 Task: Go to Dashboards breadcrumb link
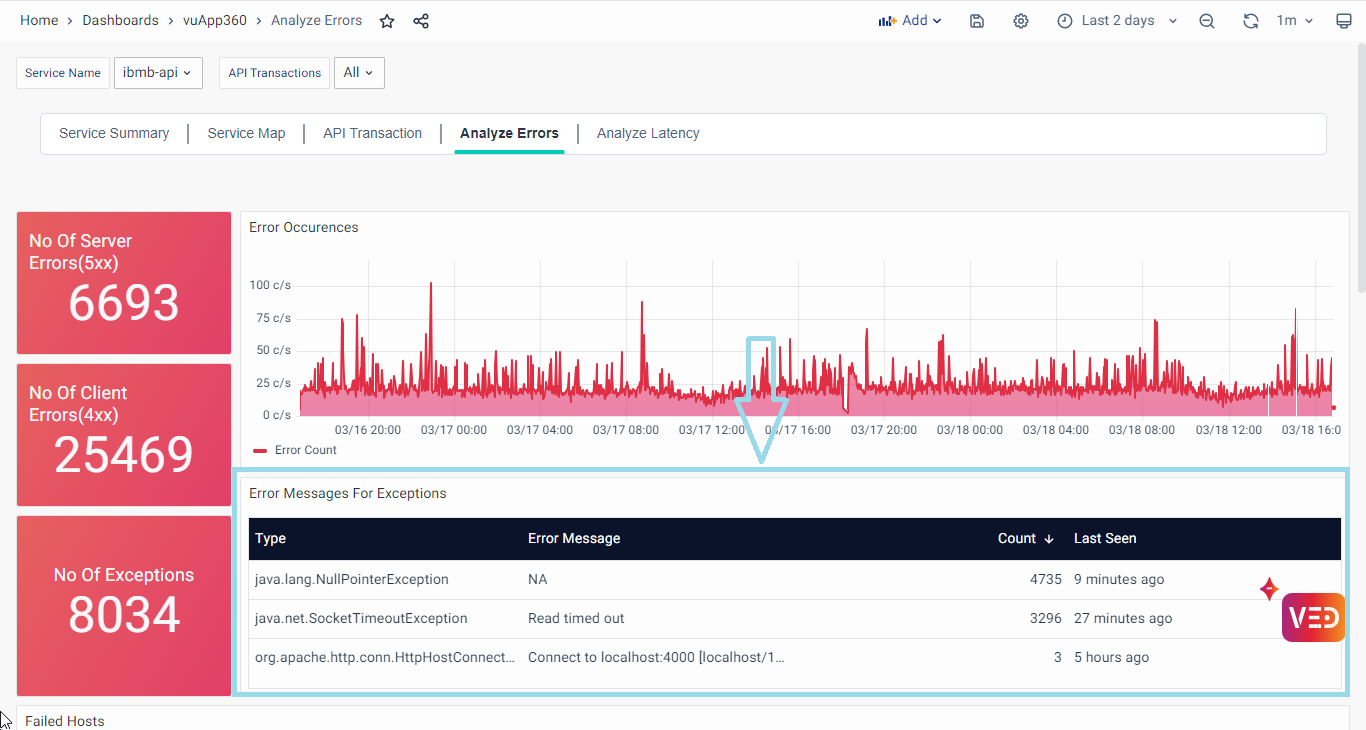120,21
